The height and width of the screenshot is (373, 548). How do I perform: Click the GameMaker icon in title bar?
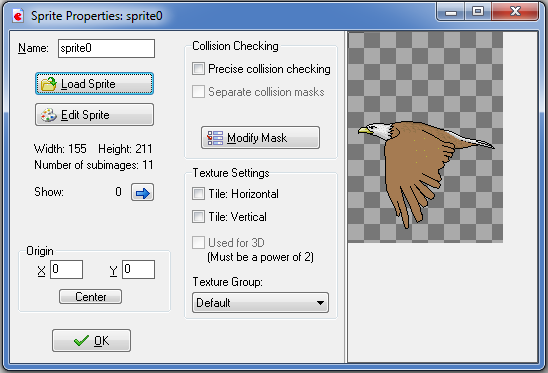click(x=18, y=16)
